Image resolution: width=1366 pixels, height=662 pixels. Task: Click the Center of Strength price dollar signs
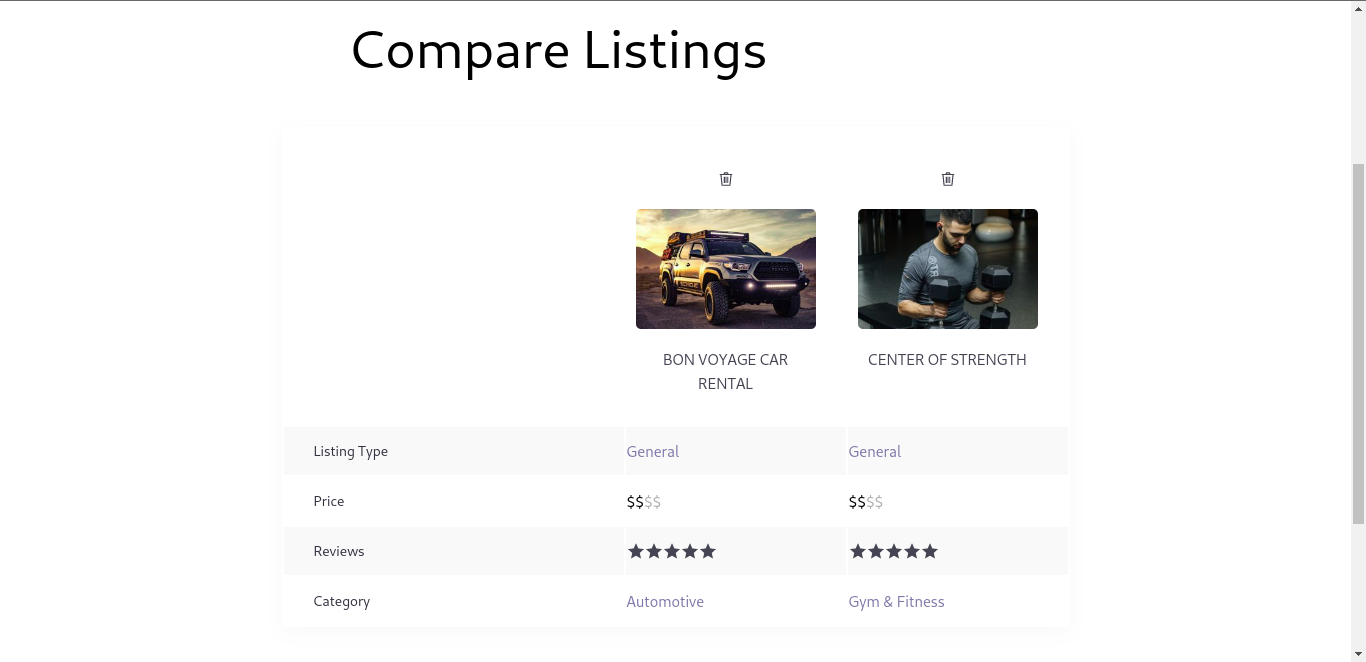tap(866, 502)
